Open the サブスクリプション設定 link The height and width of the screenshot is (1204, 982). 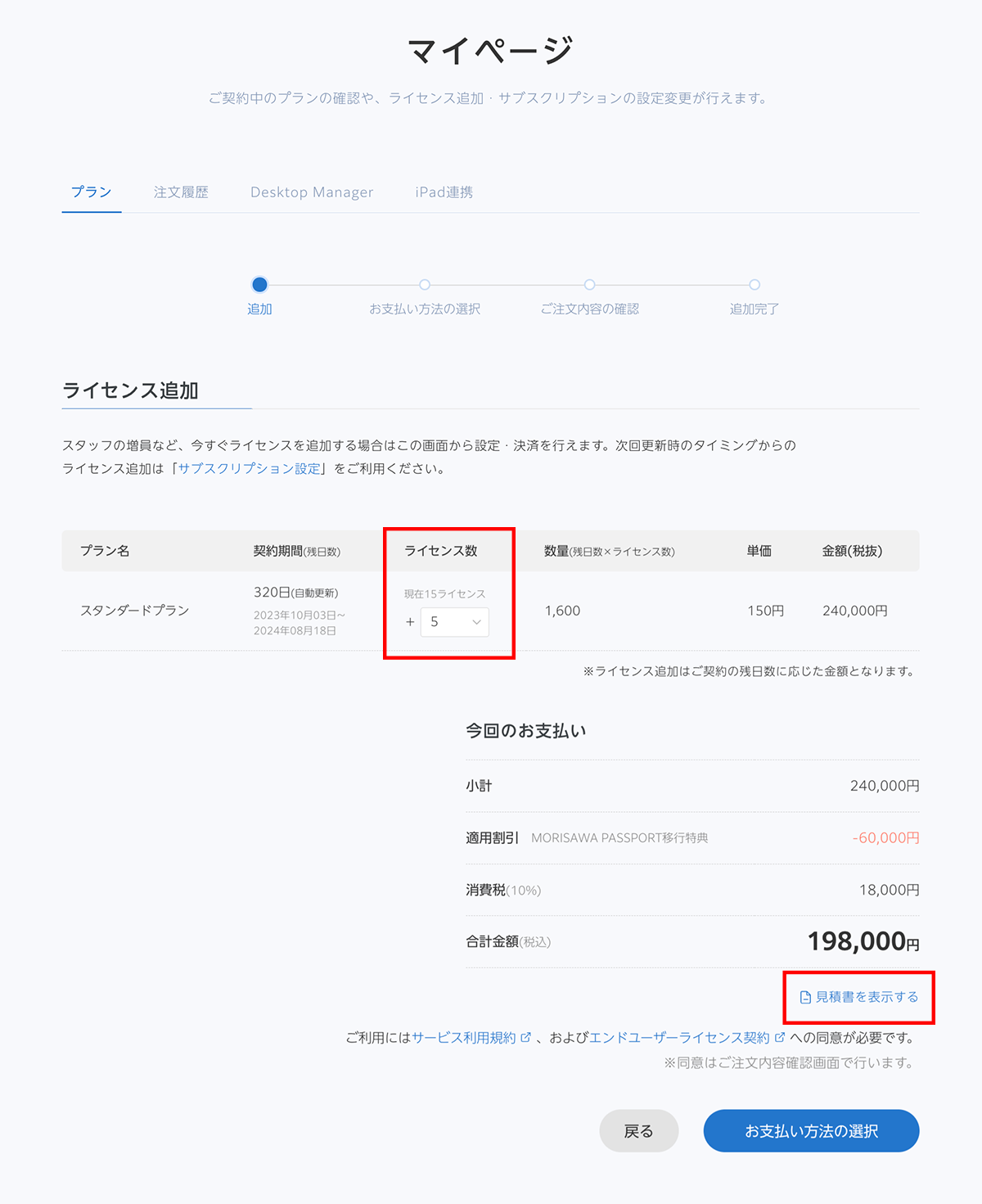coord(249,469)
